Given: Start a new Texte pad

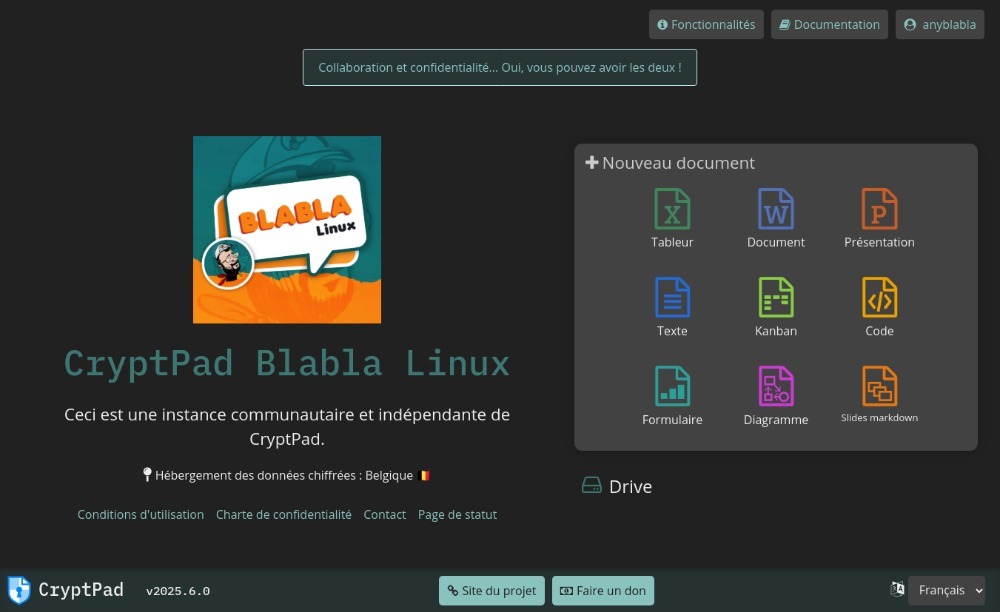Looking at the screenshot, I should (672, 308).
